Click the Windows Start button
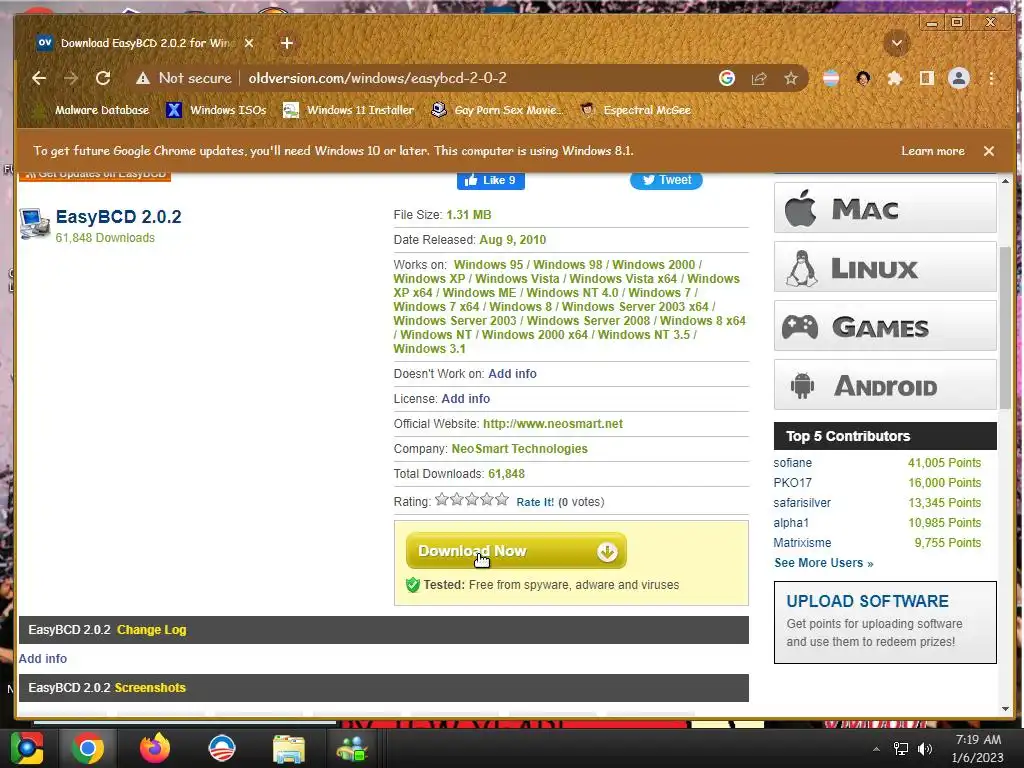Screen dimensions: 1024x768 pos(27,748)
